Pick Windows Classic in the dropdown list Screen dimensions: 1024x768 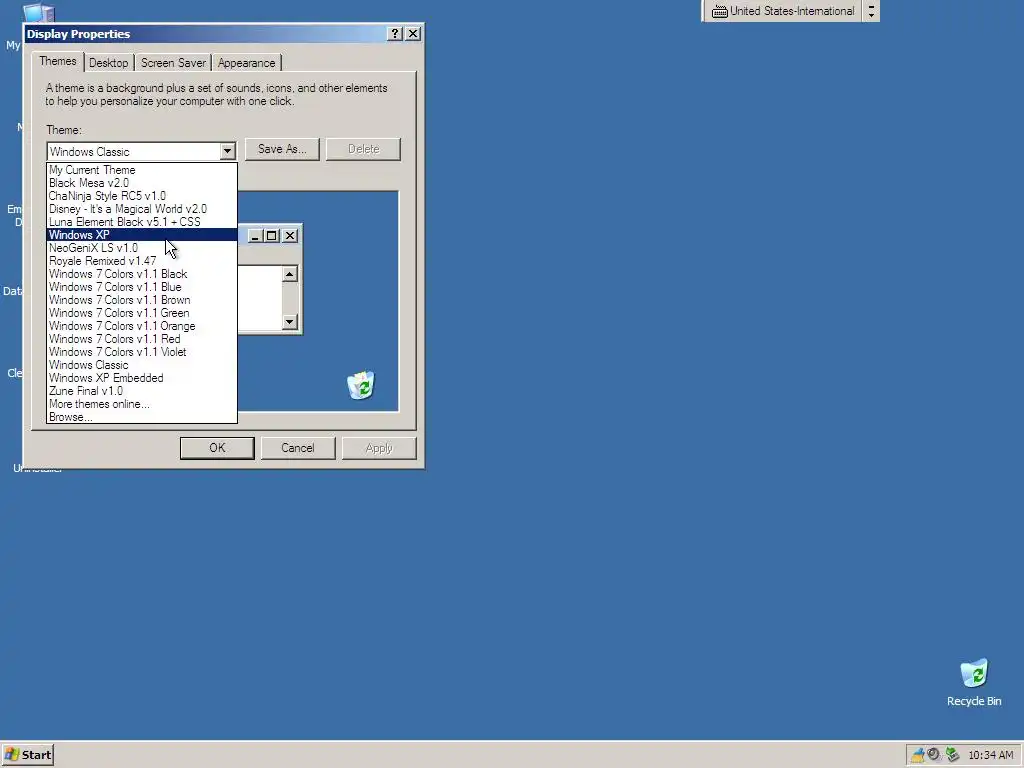click(142, 365)
